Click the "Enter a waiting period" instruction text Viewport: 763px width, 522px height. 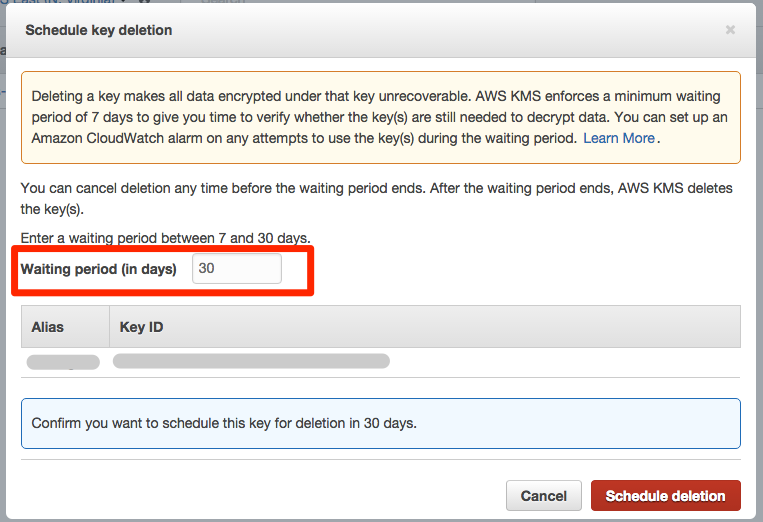(165, 237)
